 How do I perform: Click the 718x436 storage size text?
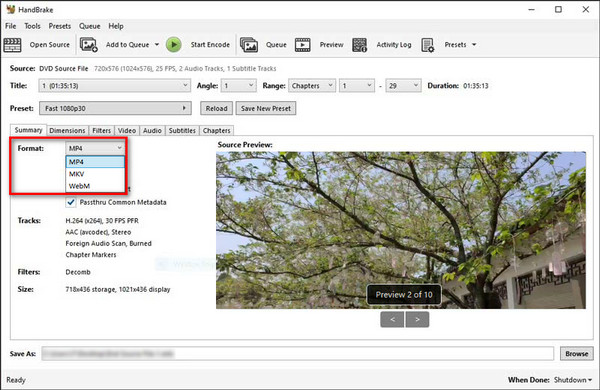pos(118,289)
